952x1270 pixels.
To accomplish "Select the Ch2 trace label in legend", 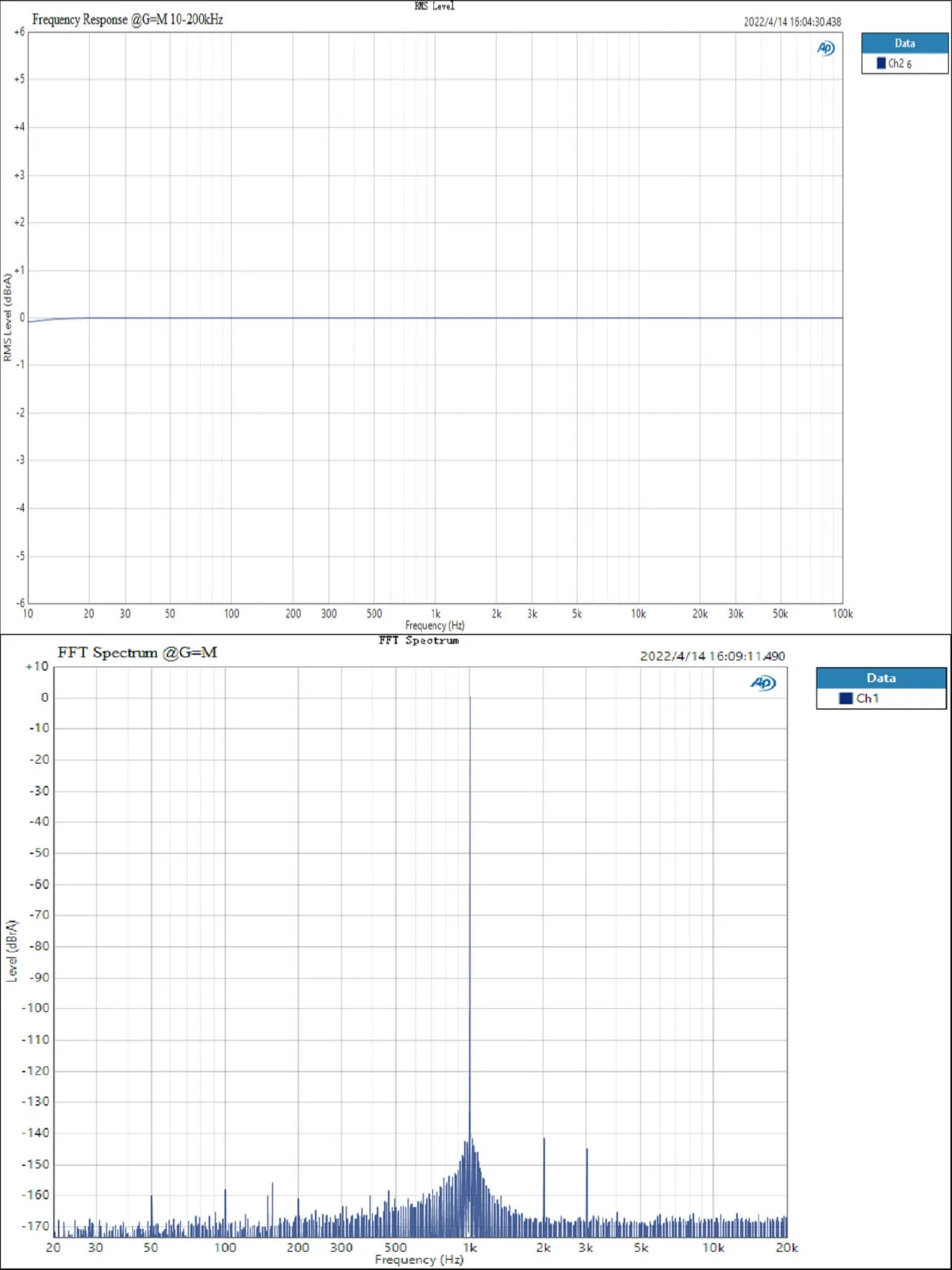I will click(900, 63).
